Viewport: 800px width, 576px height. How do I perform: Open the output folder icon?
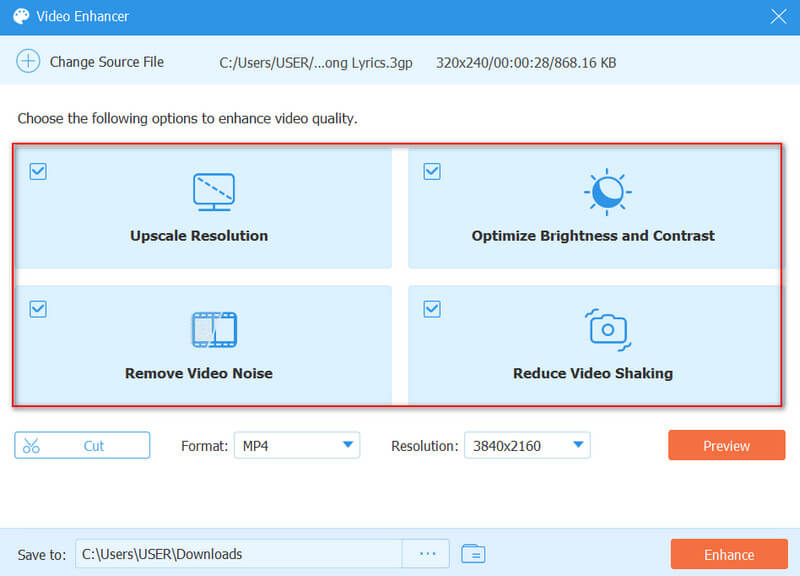pyautogui.click(x=473, y=554)
